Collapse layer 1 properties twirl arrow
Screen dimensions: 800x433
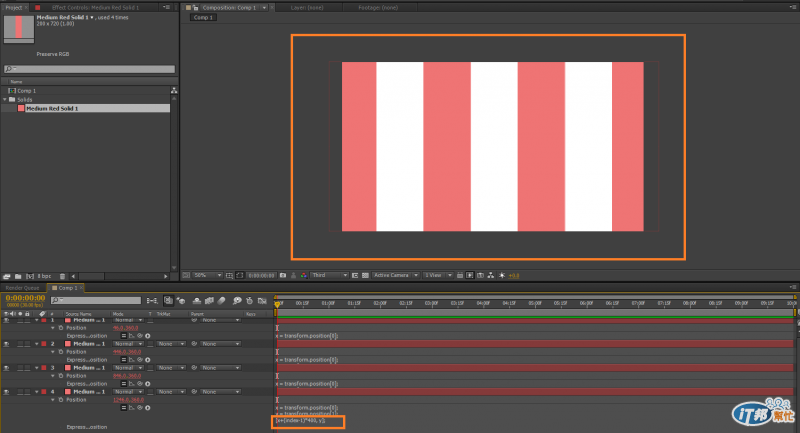click(x=37, y=320)
